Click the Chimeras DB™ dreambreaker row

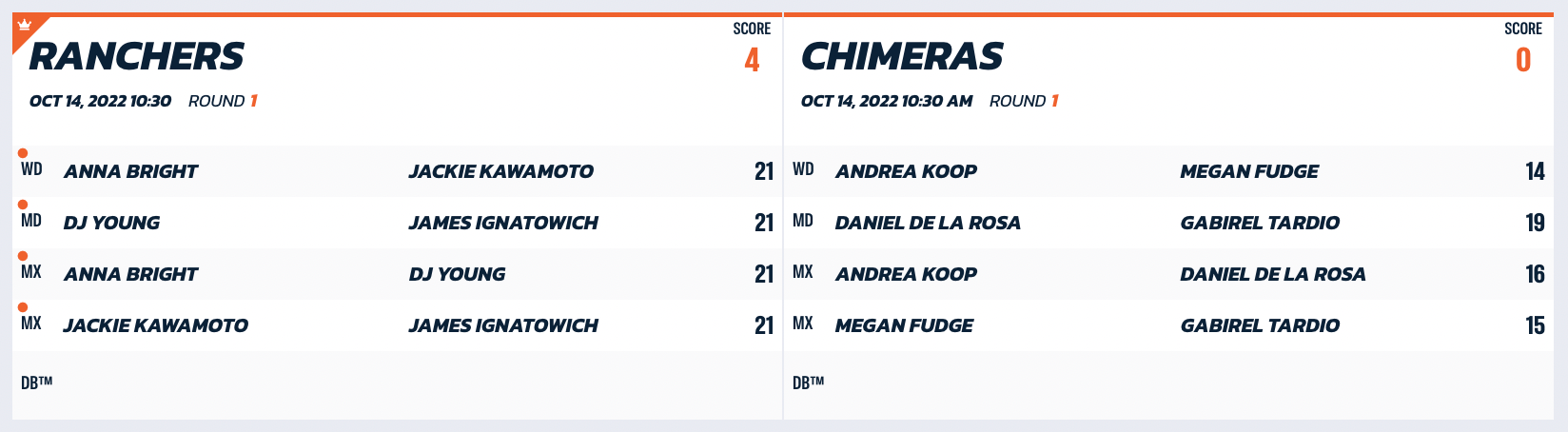(x=1169, y=383)
